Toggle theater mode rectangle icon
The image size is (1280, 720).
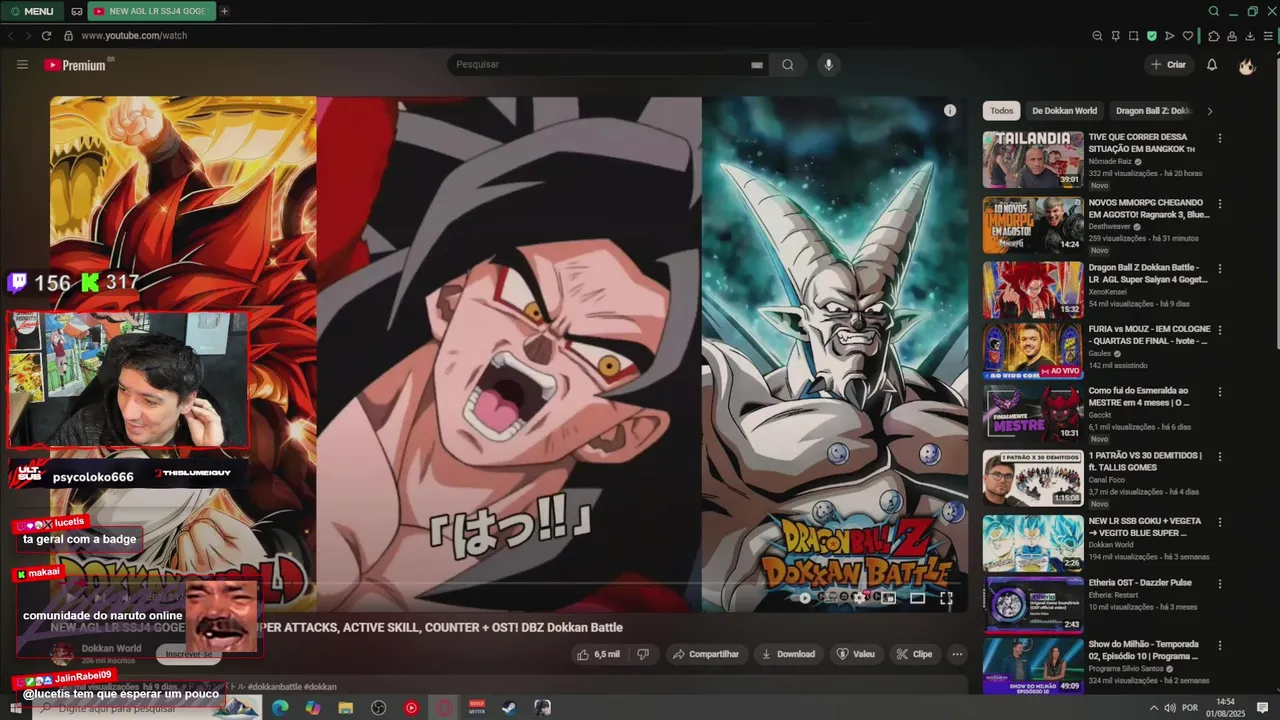(x=917, y=598)
